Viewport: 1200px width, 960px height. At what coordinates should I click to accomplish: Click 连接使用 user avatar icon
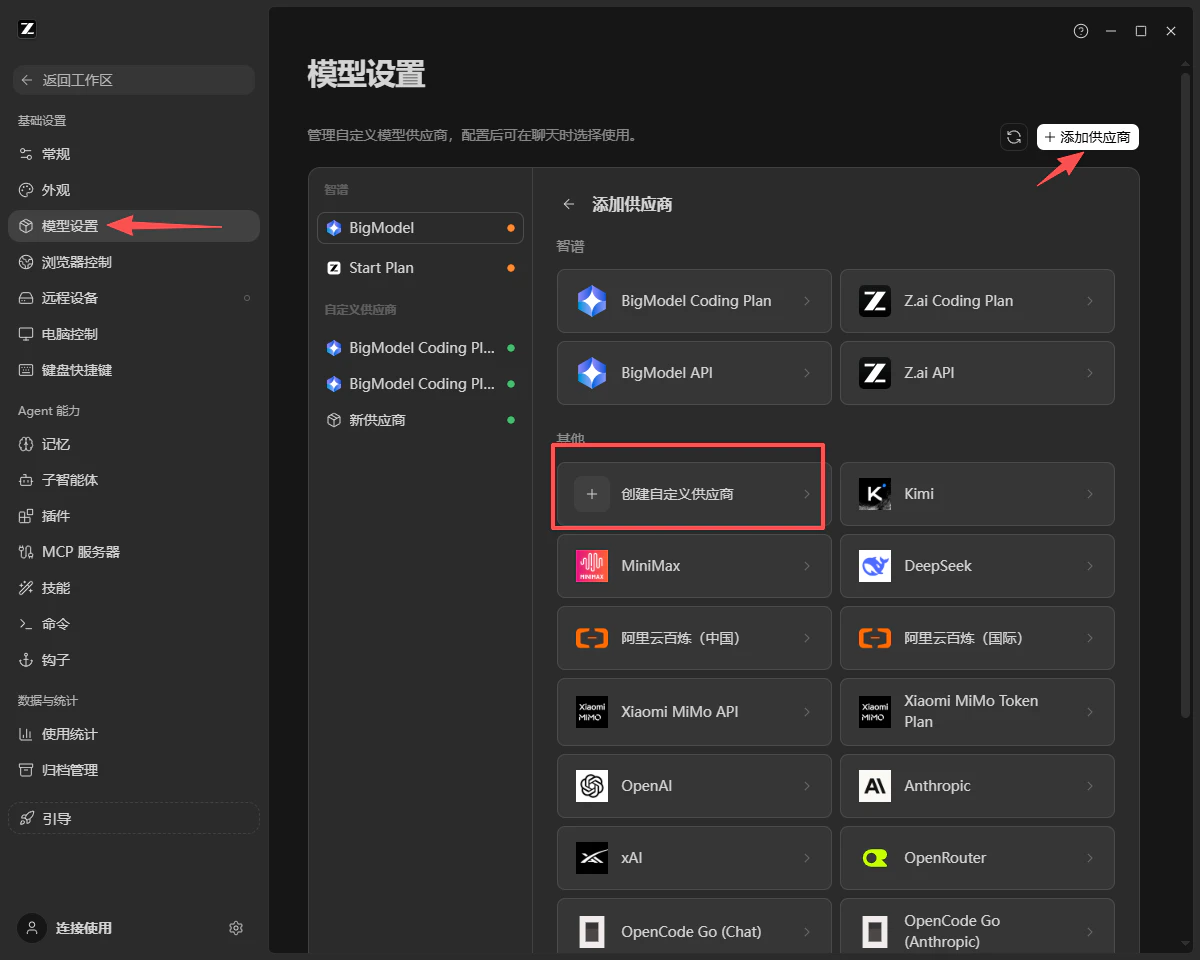32,928
